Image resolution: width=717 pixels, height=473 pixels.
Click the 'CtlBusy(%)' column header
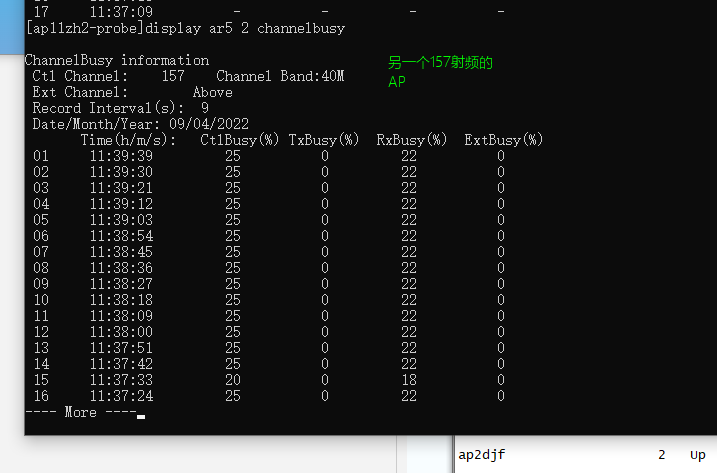pyautogui.click(x=240, y=140)
